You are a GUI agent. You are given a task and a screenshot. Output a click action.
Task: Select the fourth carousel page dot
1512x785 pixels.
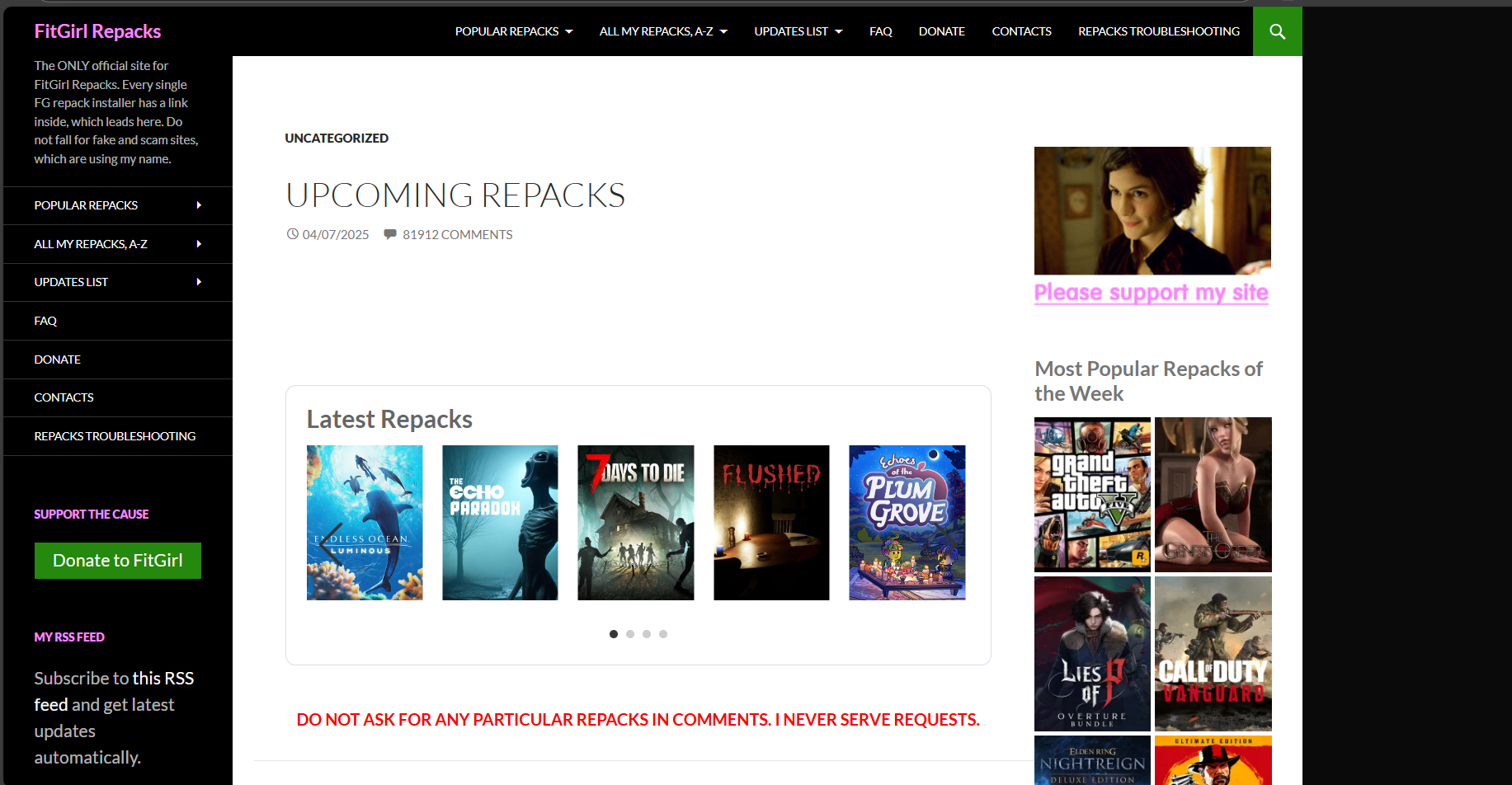663,634
